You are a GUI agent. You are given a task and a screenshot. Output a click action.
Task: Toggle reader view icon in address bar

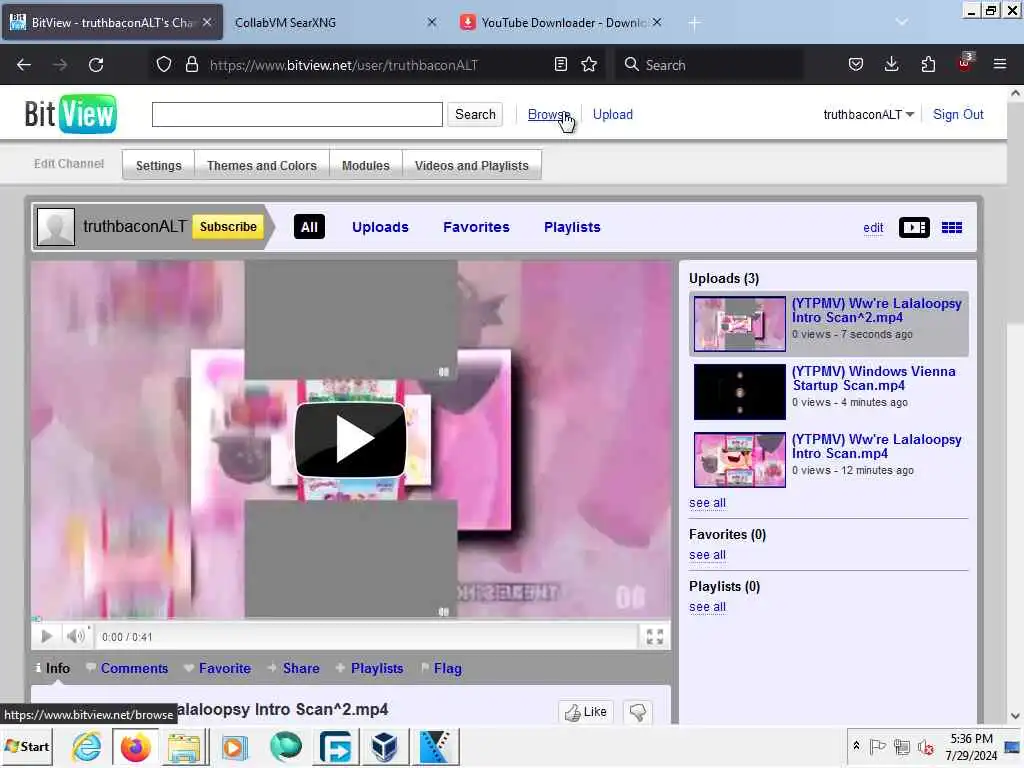[x=560, y=64]
